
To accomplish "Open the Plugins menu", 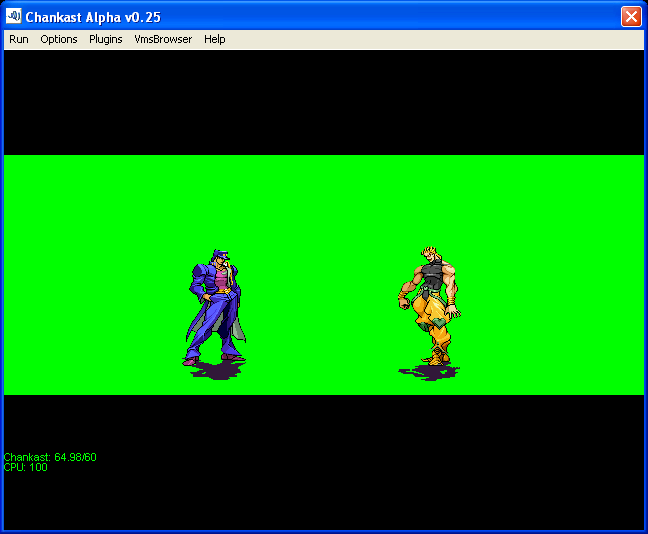I will pos(106,39).
